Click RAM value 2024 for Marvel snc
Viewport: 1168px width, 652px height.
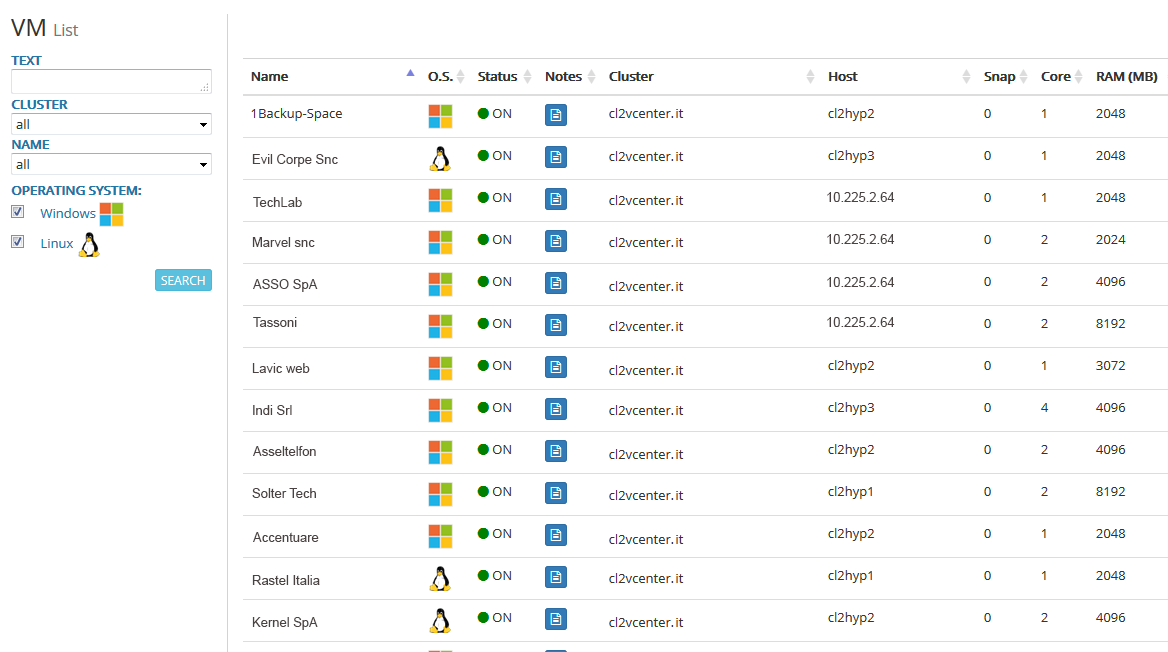[1111, 240]
